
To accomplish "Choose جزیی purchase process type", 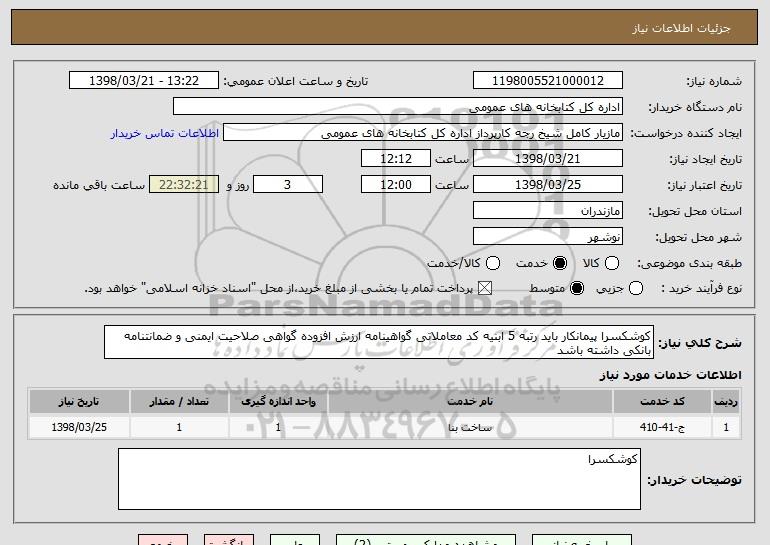I will click(636, 289).
